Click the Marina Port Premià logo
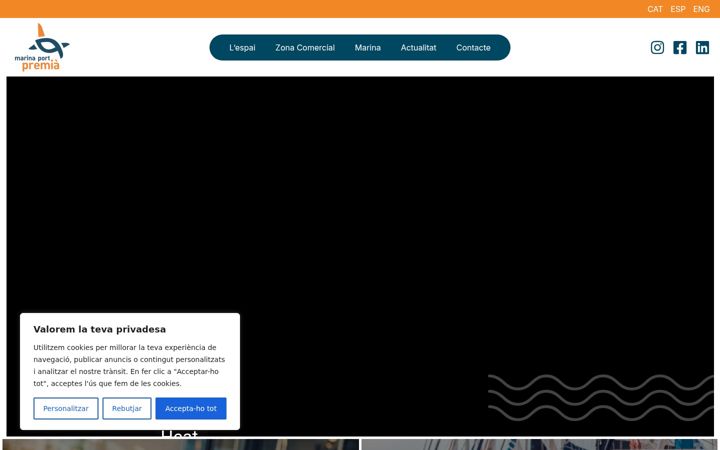The width and height of the screenshot is (720, 450). 41,47
